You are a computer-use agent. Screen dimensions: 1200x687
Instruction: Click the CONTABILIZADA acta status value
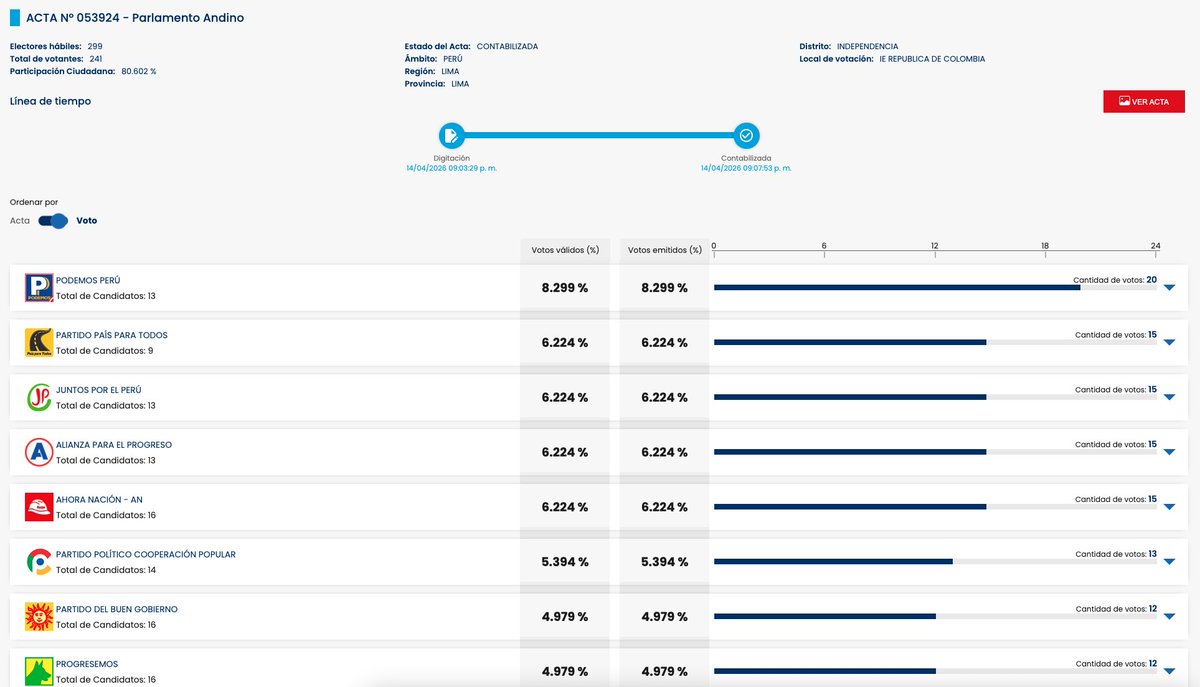coord(507,47)
